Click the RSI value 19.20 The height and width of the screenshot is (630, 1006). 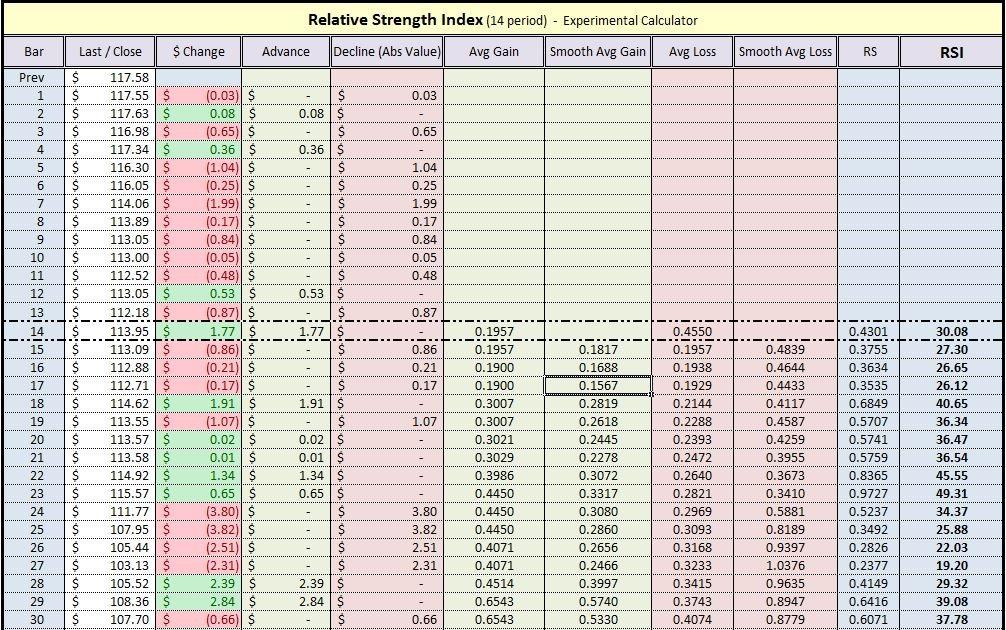click(951, 565)
